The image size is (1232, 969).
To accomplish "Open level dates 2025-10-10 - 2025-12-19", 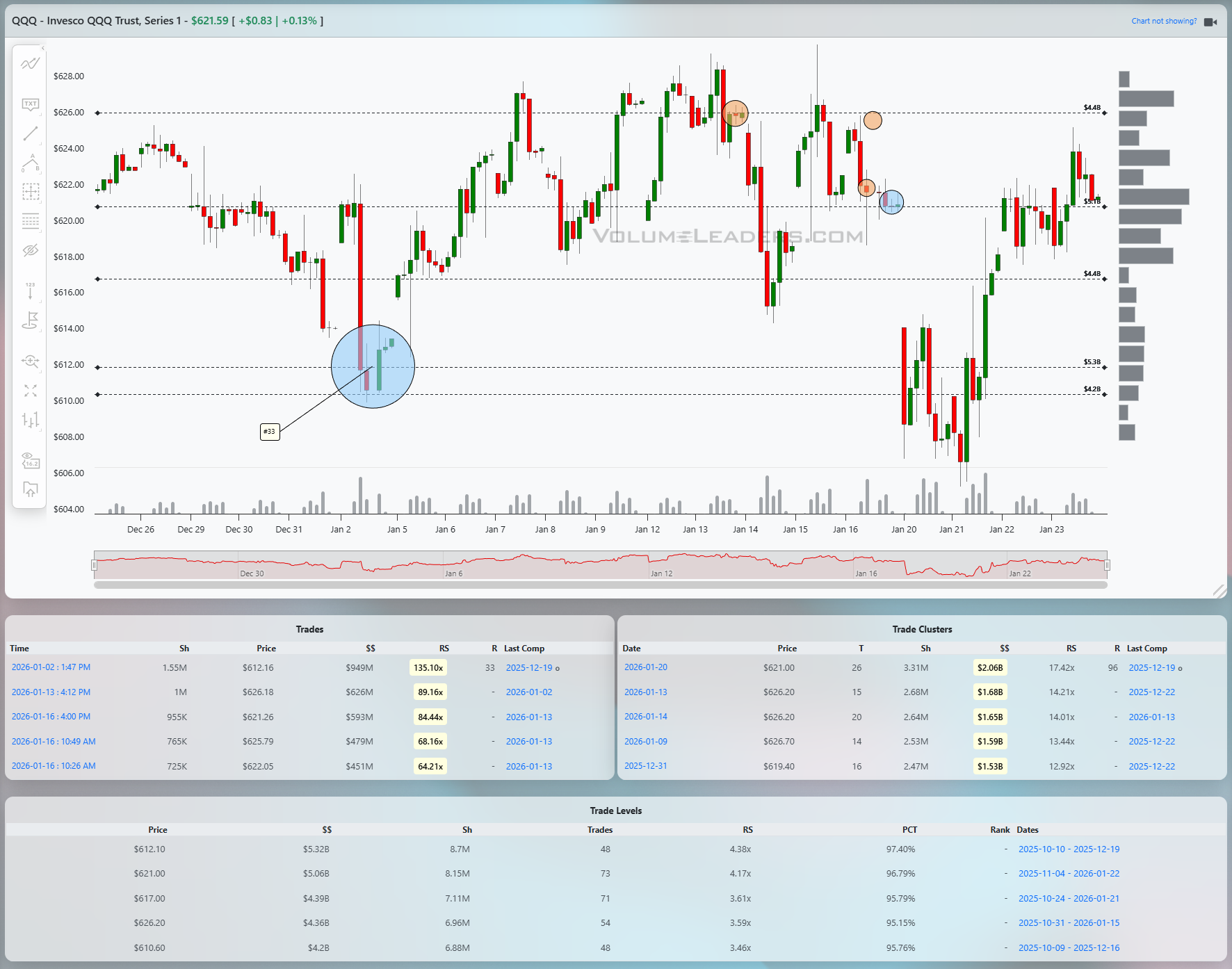I will (1069, 849).
